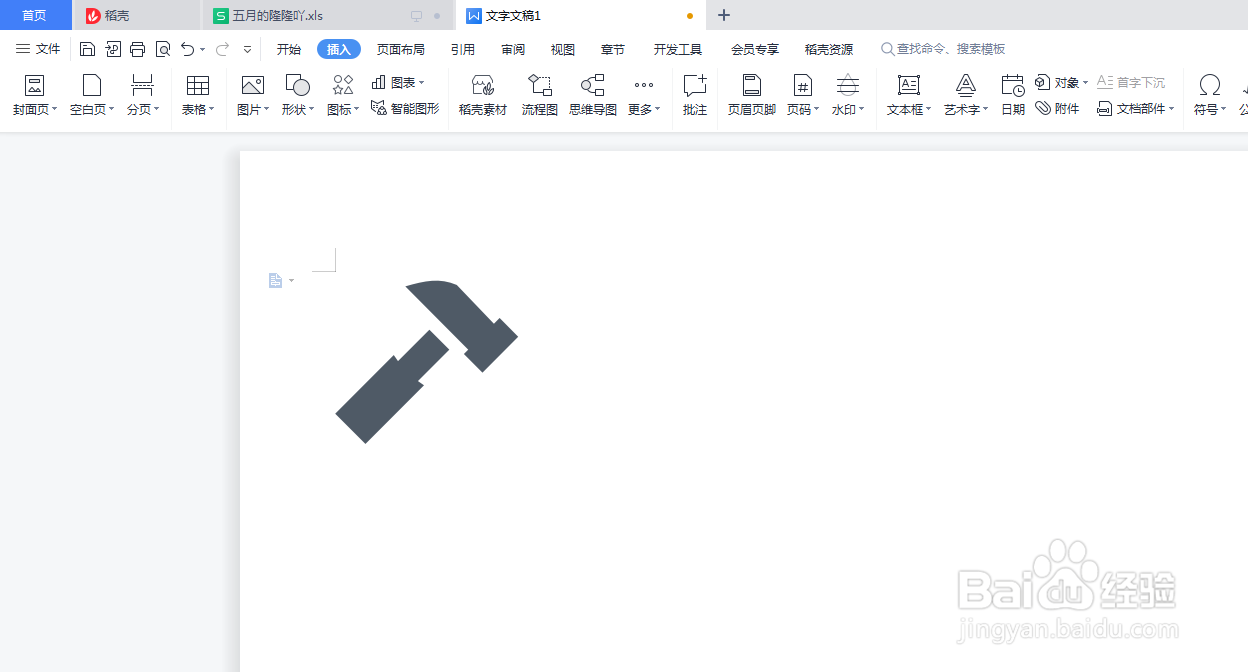Screen dimensions: 1248x672
Task: Insert an attachment (附件)
Action: [1057, 108]
